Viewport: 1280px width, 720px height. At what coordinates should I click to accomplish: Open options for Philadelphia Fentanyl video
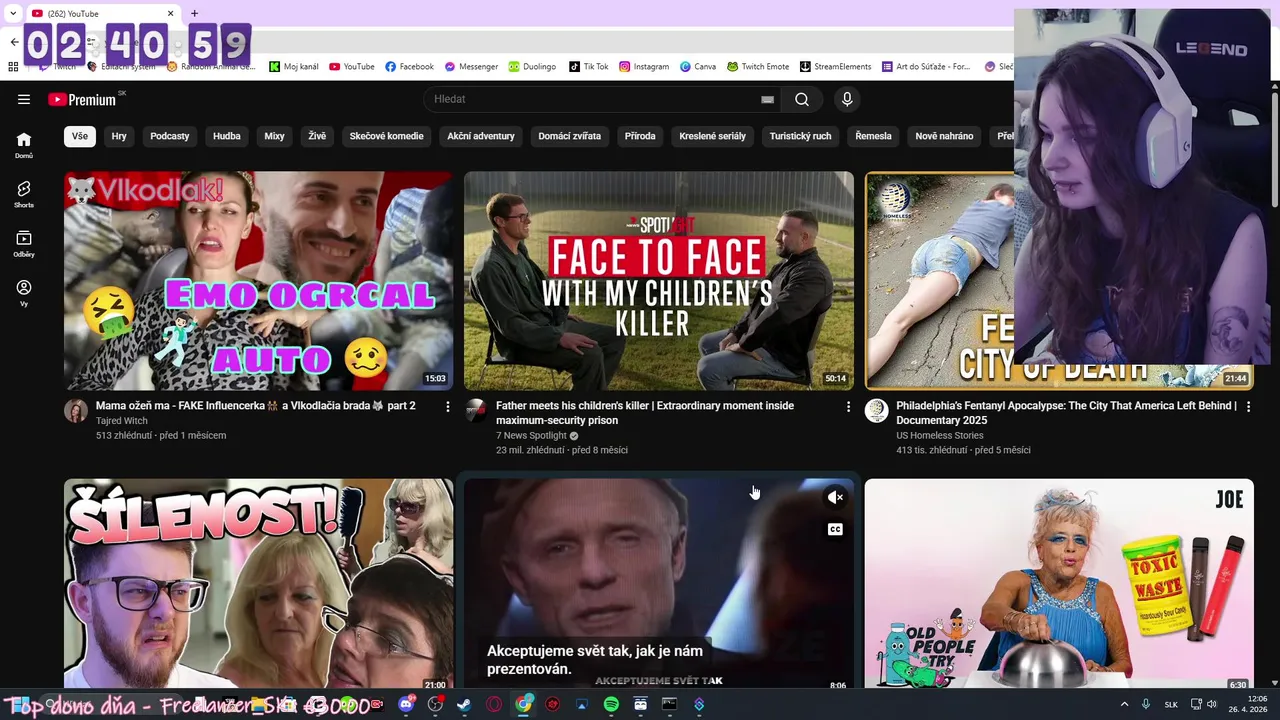click(x=1248, y=407)
